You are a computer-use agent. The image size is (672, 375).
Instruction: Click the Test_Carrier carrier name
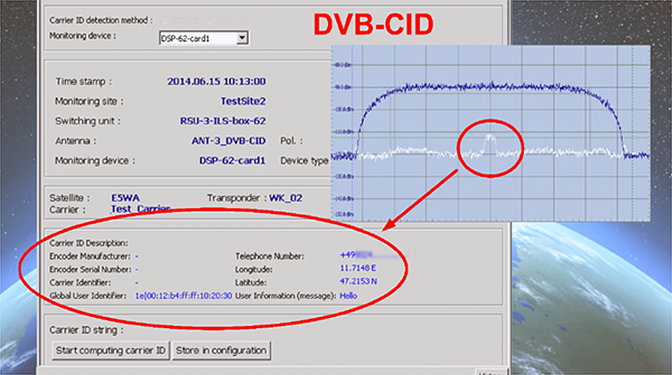point(141,209)
